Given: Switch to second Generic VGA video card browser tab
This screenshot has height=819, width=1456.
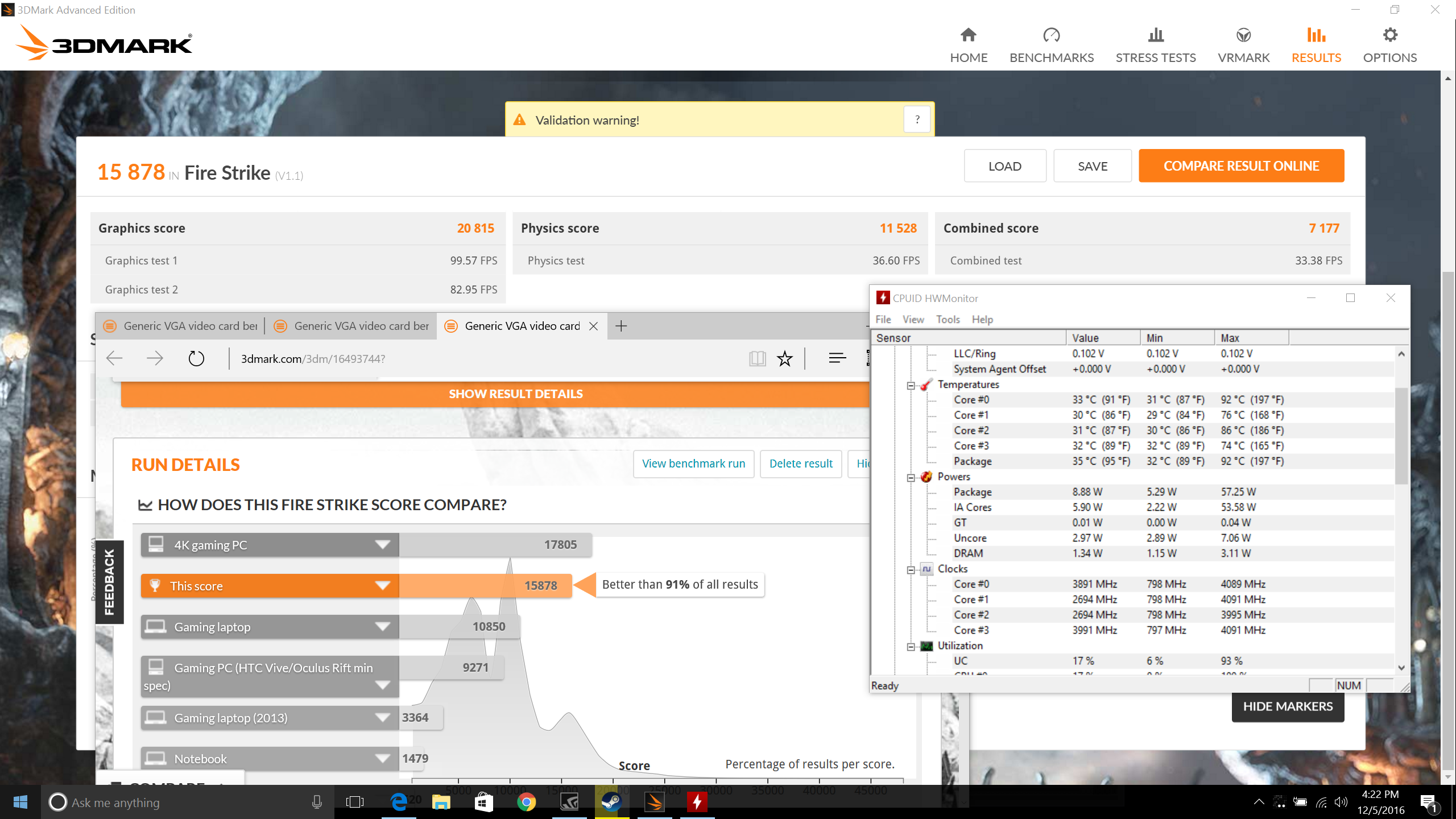Looking at the screenshot, I should (x=351, y=326).
